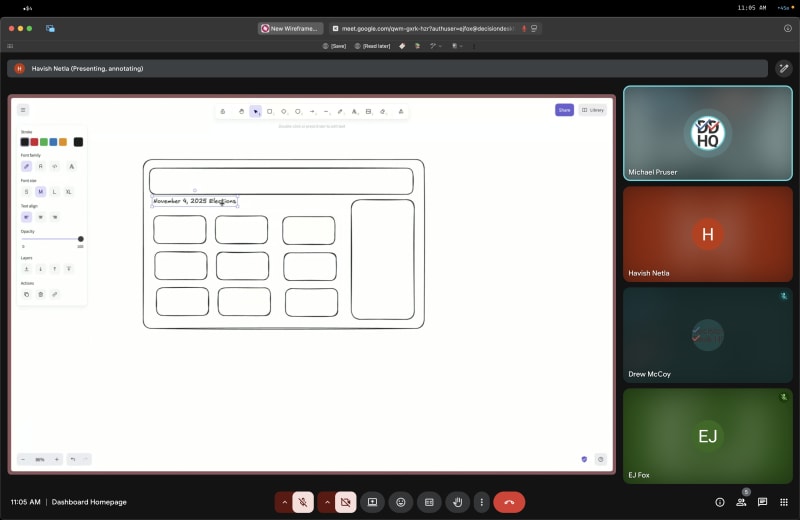Screen dimensions: 800x520
Task: Select the normal font family
Action: 41,166
